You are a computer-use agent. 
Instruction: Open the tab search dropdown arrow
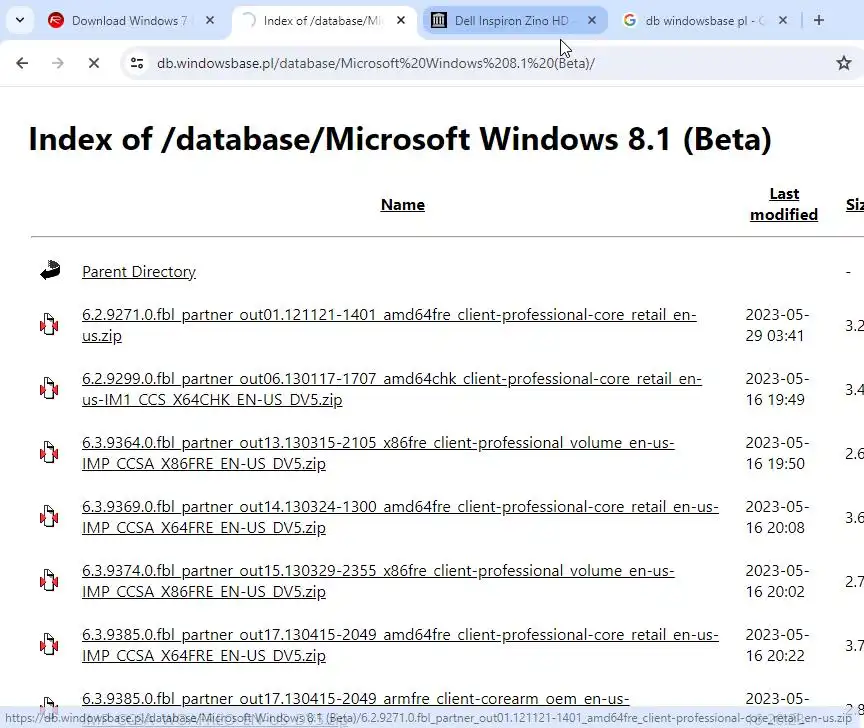(x=20, y=20)
